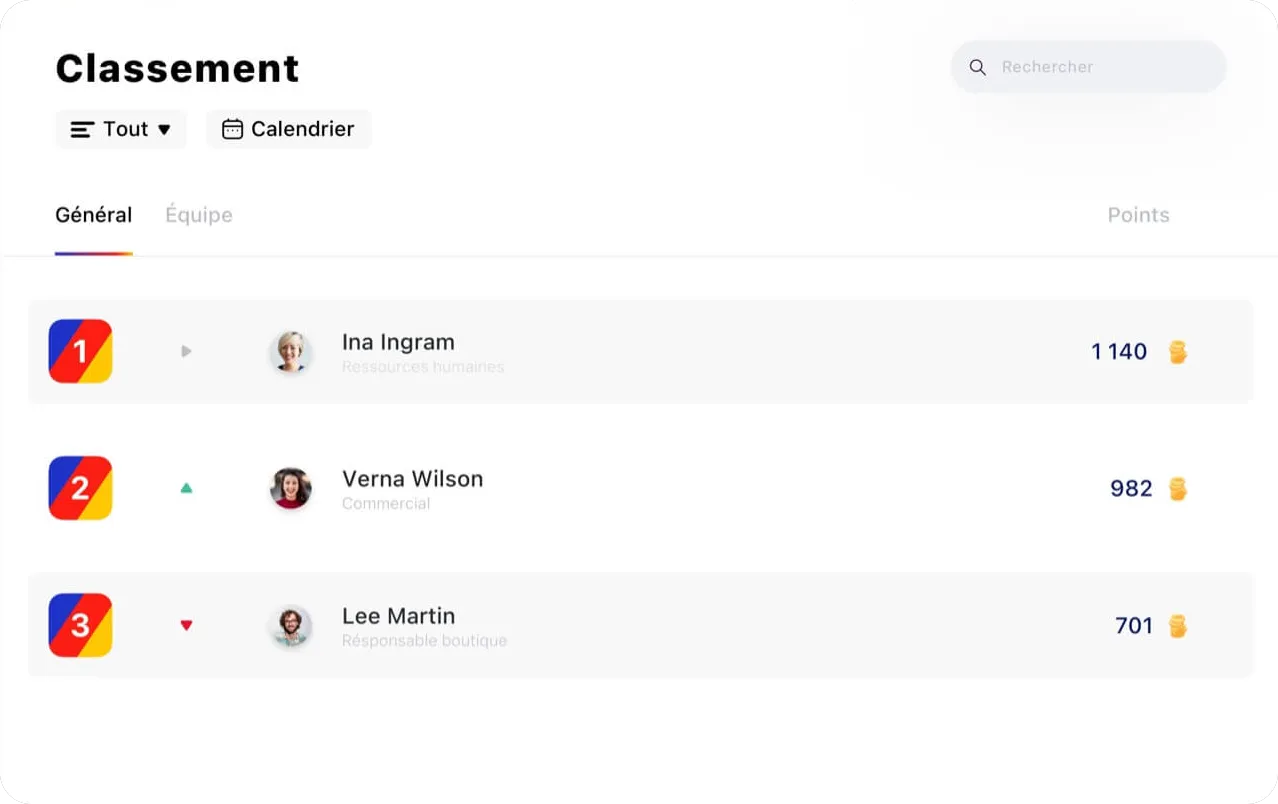The height and width of the screenshot is (804, 1278).
Task: Click Ina Ingram's avatar photo
Action: coord(291,351)
